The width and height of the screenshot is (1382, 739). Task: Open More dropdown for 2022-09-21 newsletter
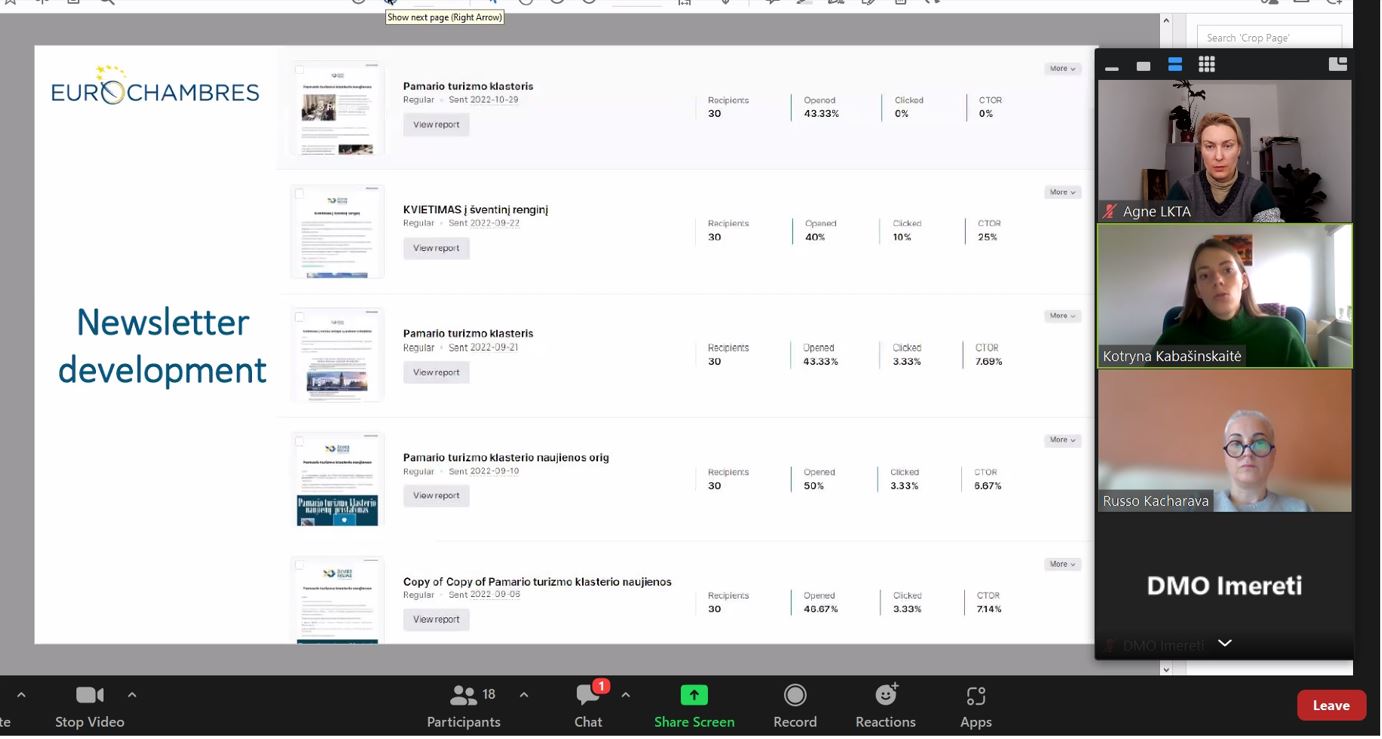point(1062,316)
